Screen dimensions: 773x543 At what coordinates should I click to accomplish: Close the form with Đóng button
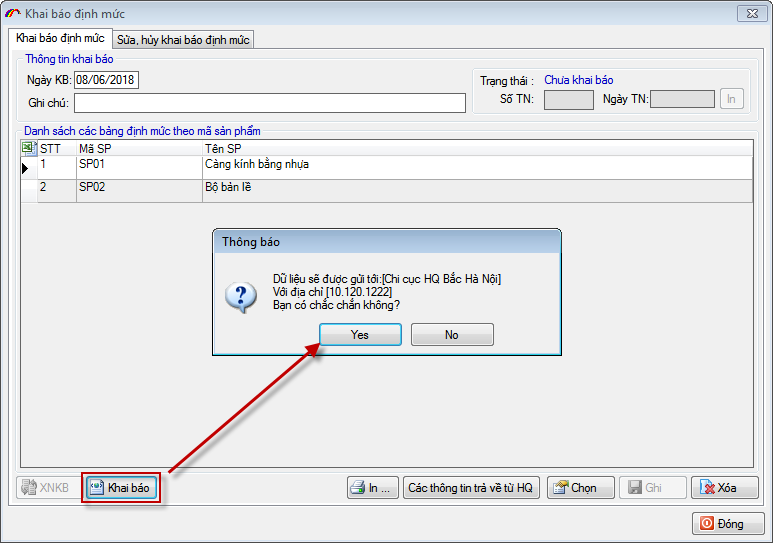tap(727, 523)
